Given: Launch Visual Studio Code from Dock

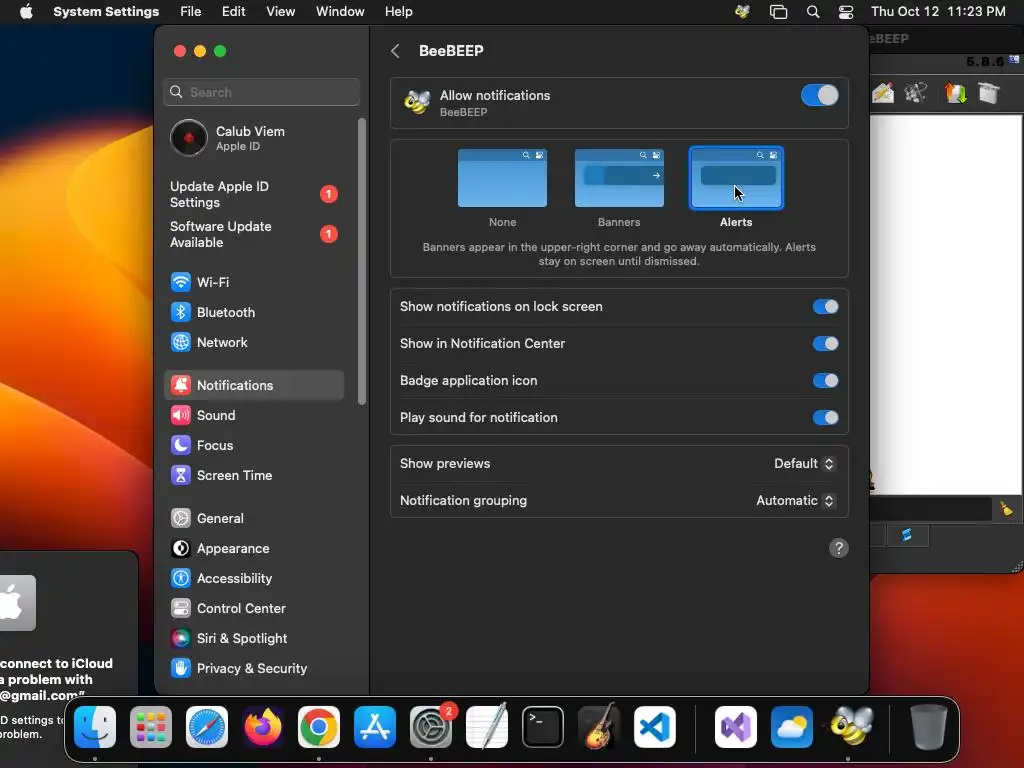Looking at the screenshot, I should (655, 727).
